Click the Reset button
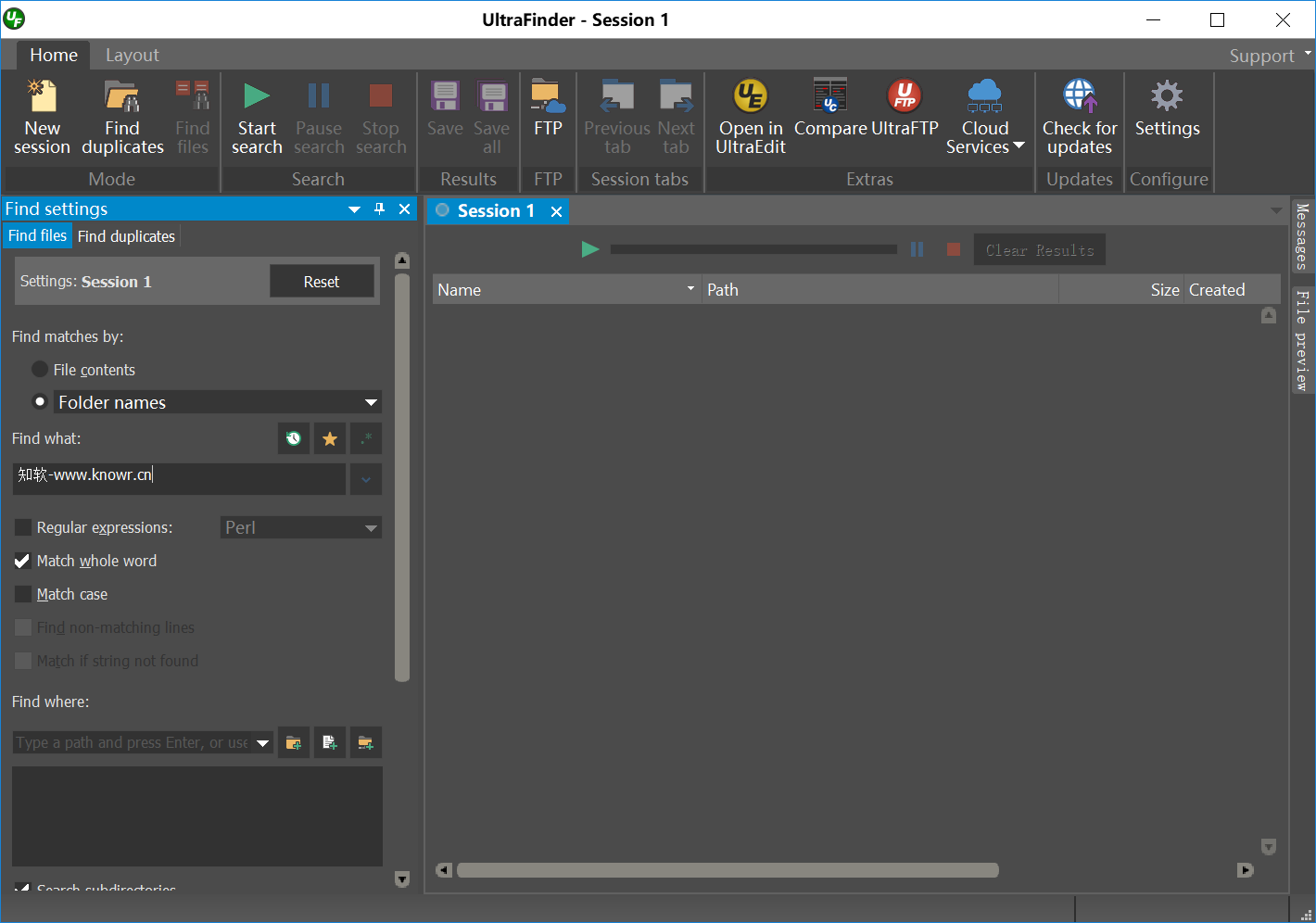 pos(322,281)
